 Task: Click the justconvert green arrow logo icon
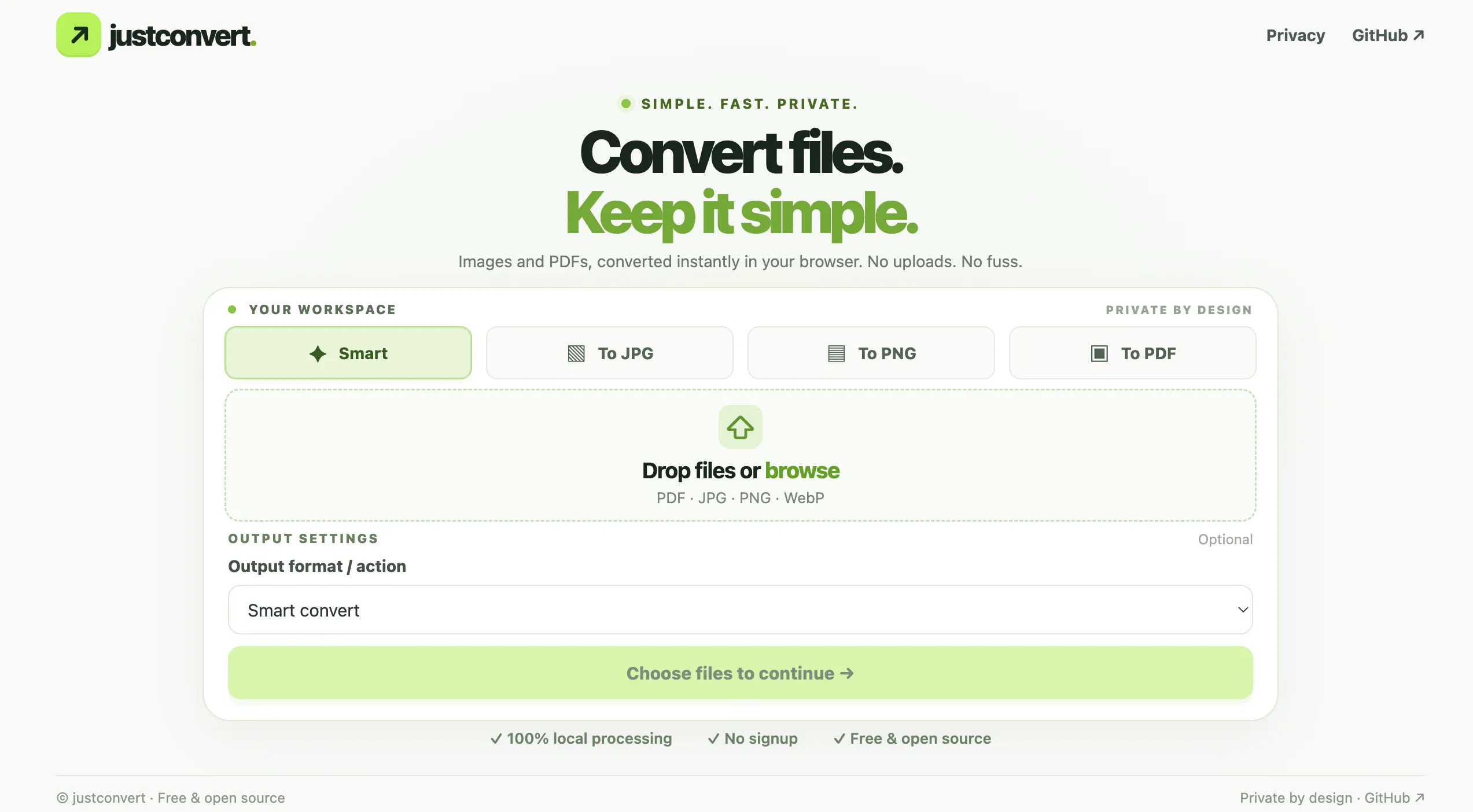point(79,35)
